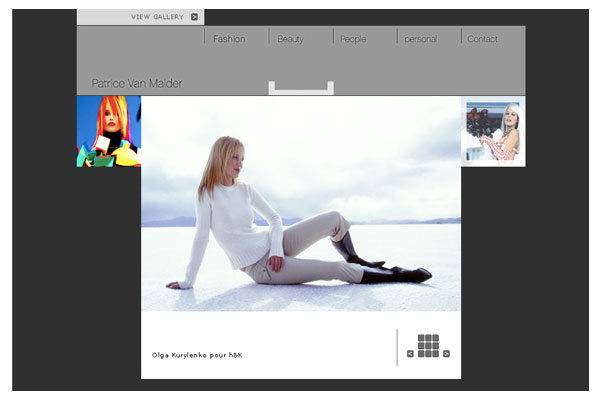This screenshot has width=600, height=400.
Task: Click the View Gallery link
Action: point(156,17)
